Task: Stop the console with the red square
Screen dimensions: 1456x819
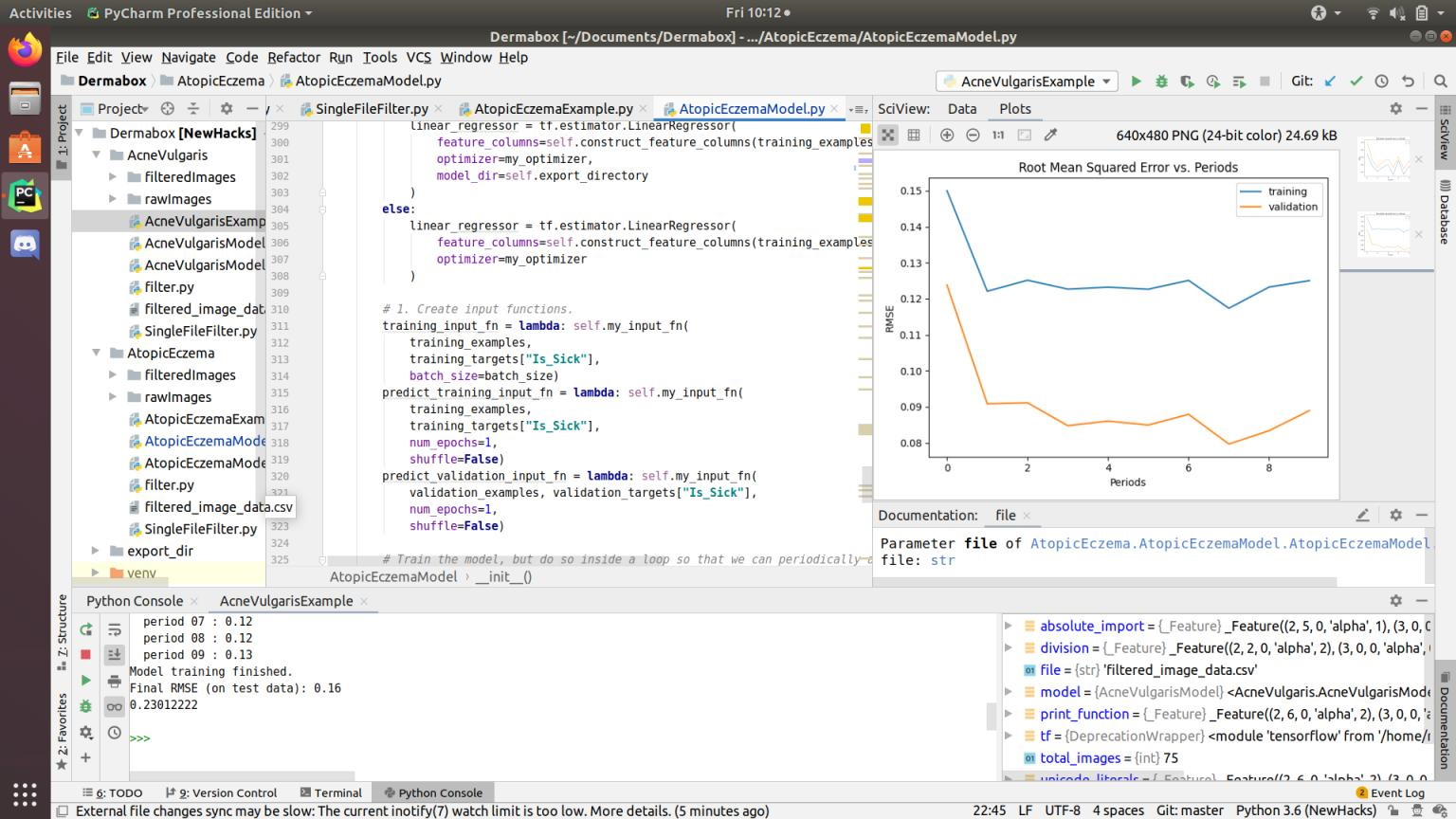Action: coord(86,654)
